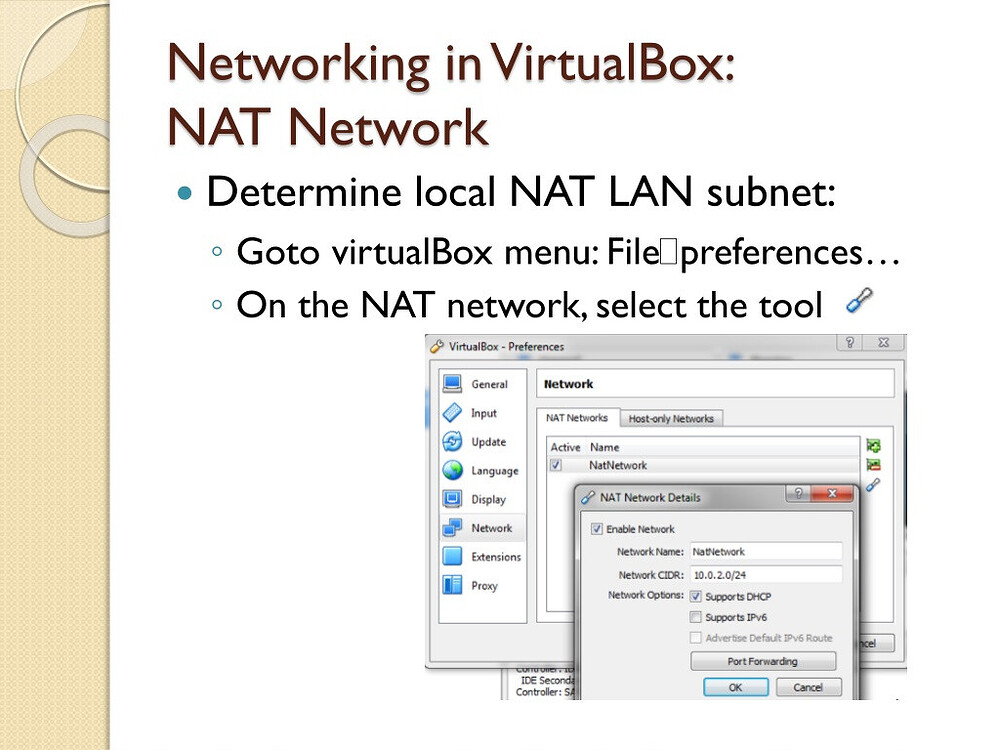This screenshot has width=999, height=750.
Task: Click the Network Name text field
Action: pos(766,552)
